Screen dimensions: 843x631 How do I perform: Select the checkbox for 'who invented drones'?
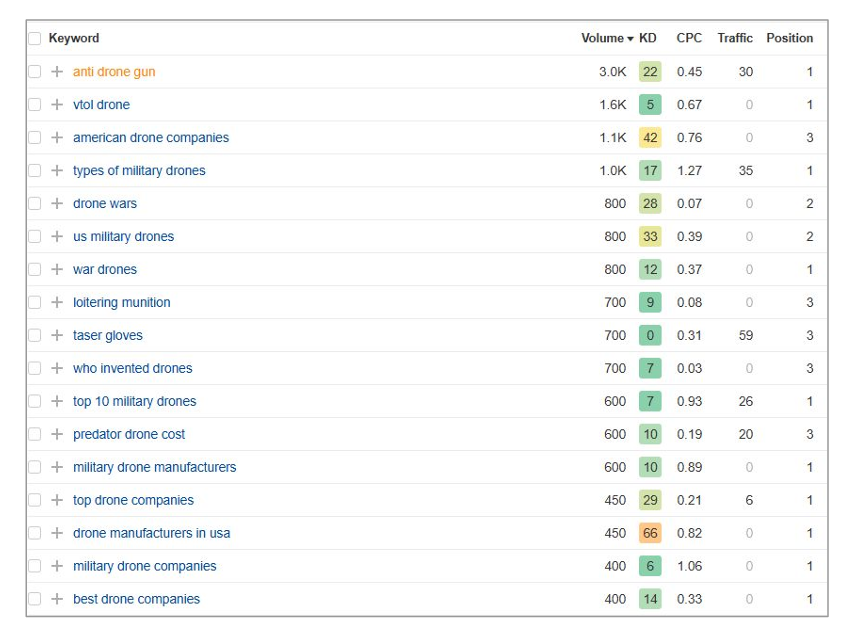click(35, 369)
